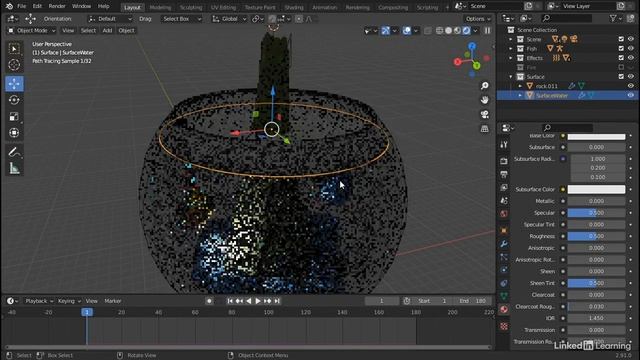The image size is (640, 360).
Task: Select the Rotate tool
Action: pyautogui.click(x=14, y=100)
